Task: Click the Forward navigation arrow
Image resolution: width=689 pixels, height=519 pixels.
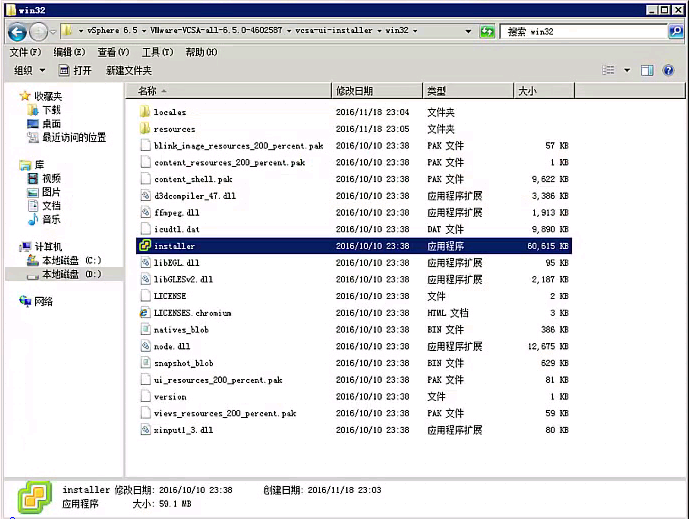Action: pos(38,32)
